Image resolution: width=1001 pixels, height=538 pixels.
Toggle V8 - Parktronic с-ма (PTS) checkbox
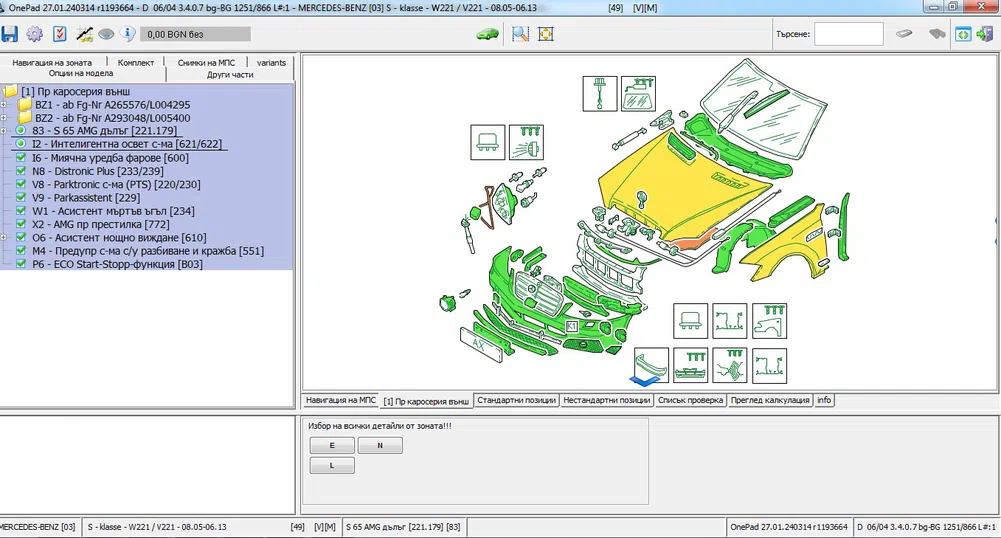pos(21,184)
